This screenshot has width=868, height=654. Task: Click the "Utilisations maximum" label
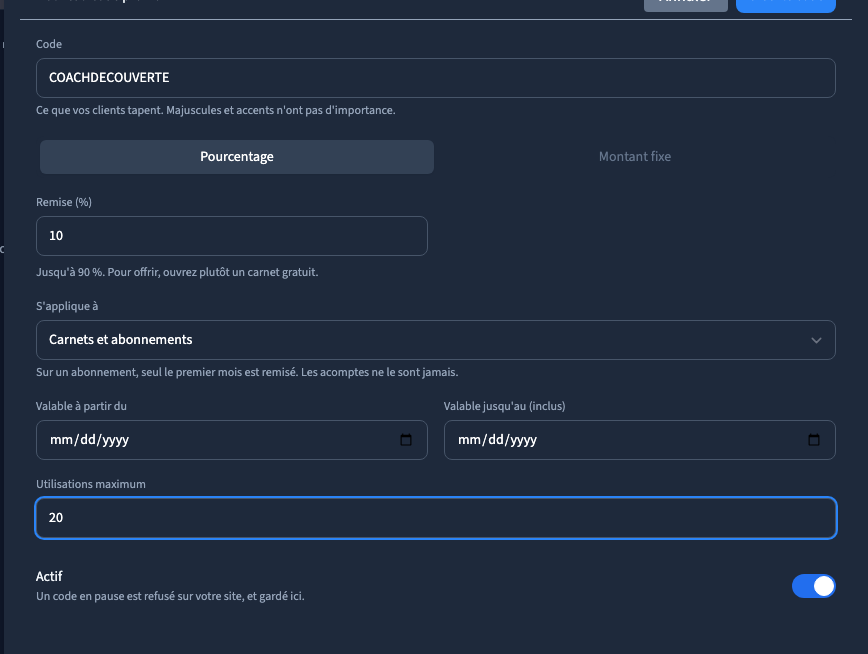point(91,484)
